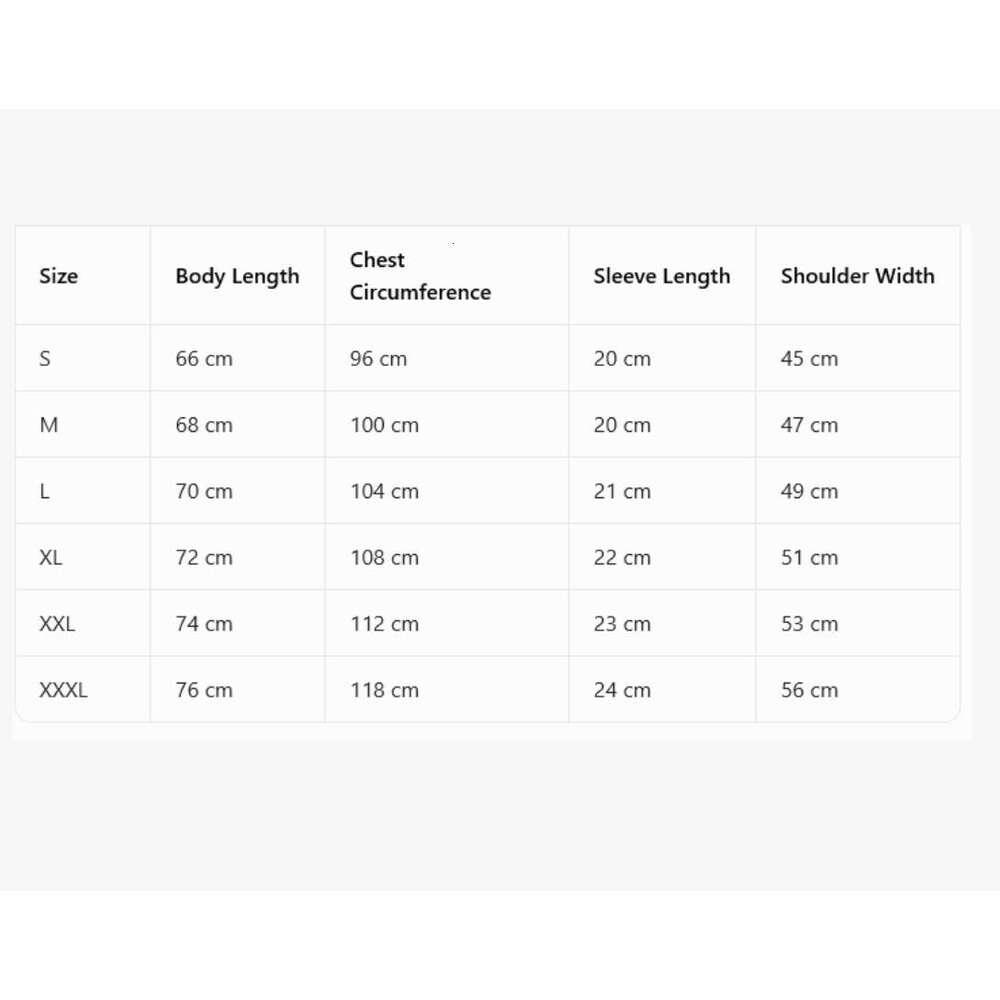Click the 56 cm shoulder width cell

pyautogui.click(x=809, y=690)
